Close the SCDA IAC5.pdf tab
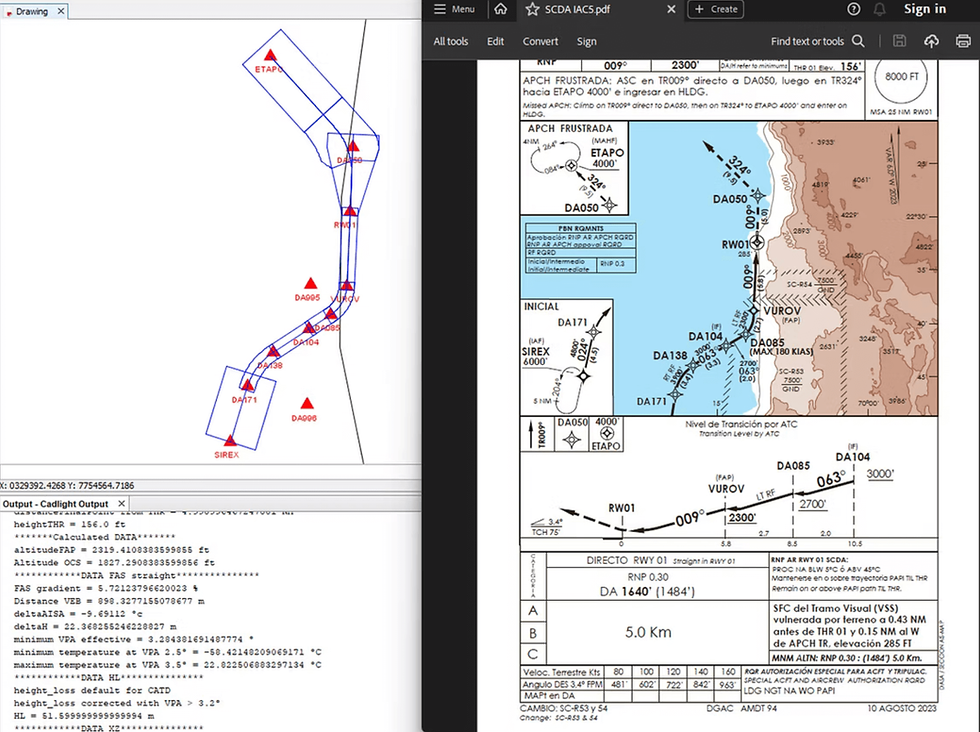 pos(671,9)
